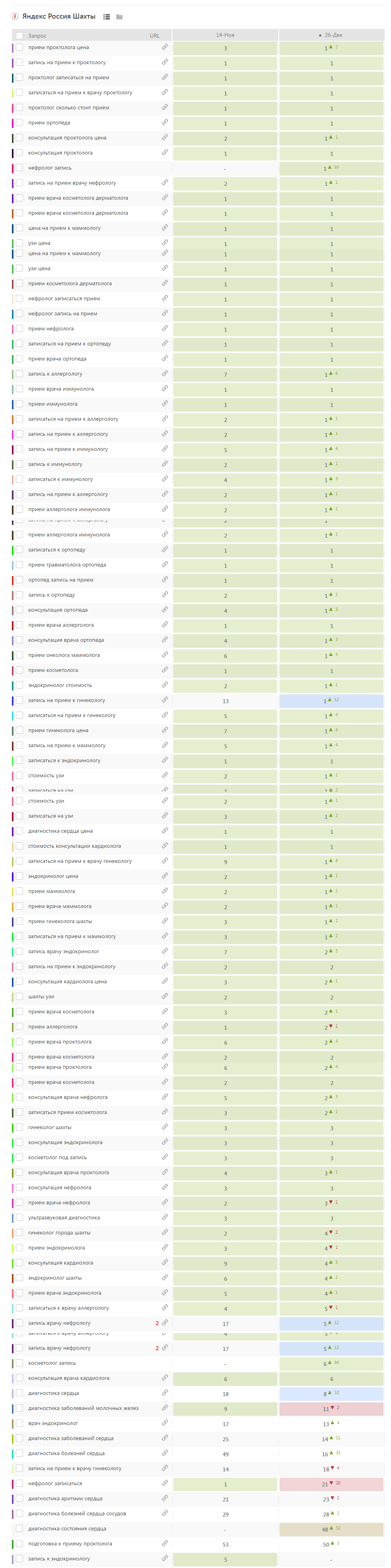391x1568 pixels.
Task: Click the query 'консультация проктолога цена'
Action: [67, 137]
